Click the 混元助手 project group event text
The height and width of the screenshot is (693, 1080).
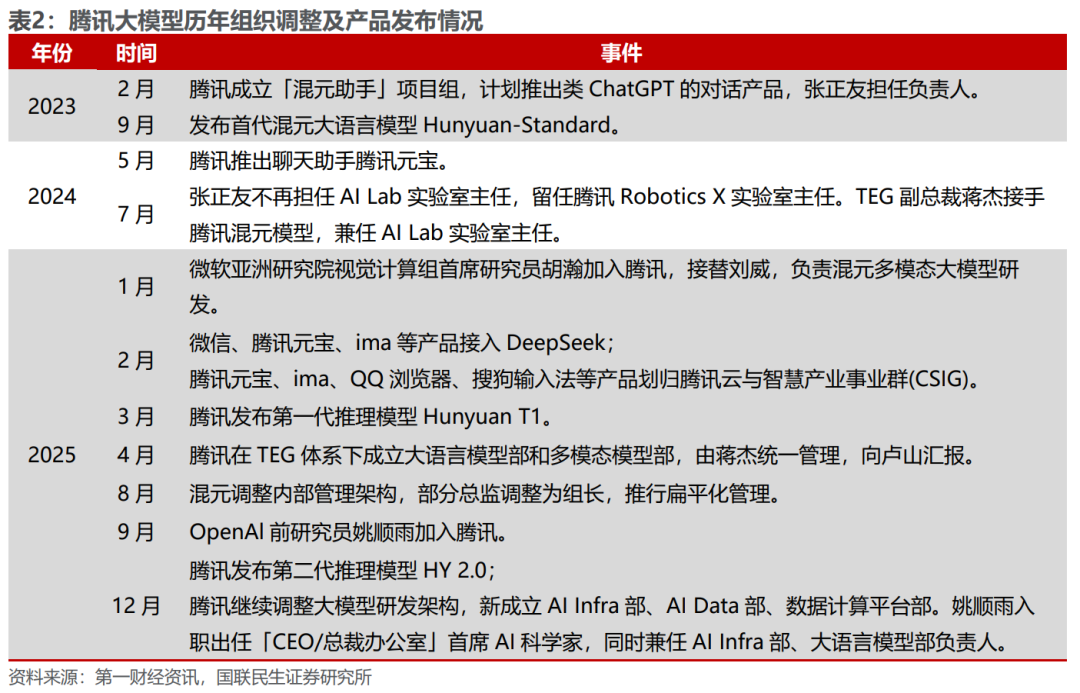588,88
